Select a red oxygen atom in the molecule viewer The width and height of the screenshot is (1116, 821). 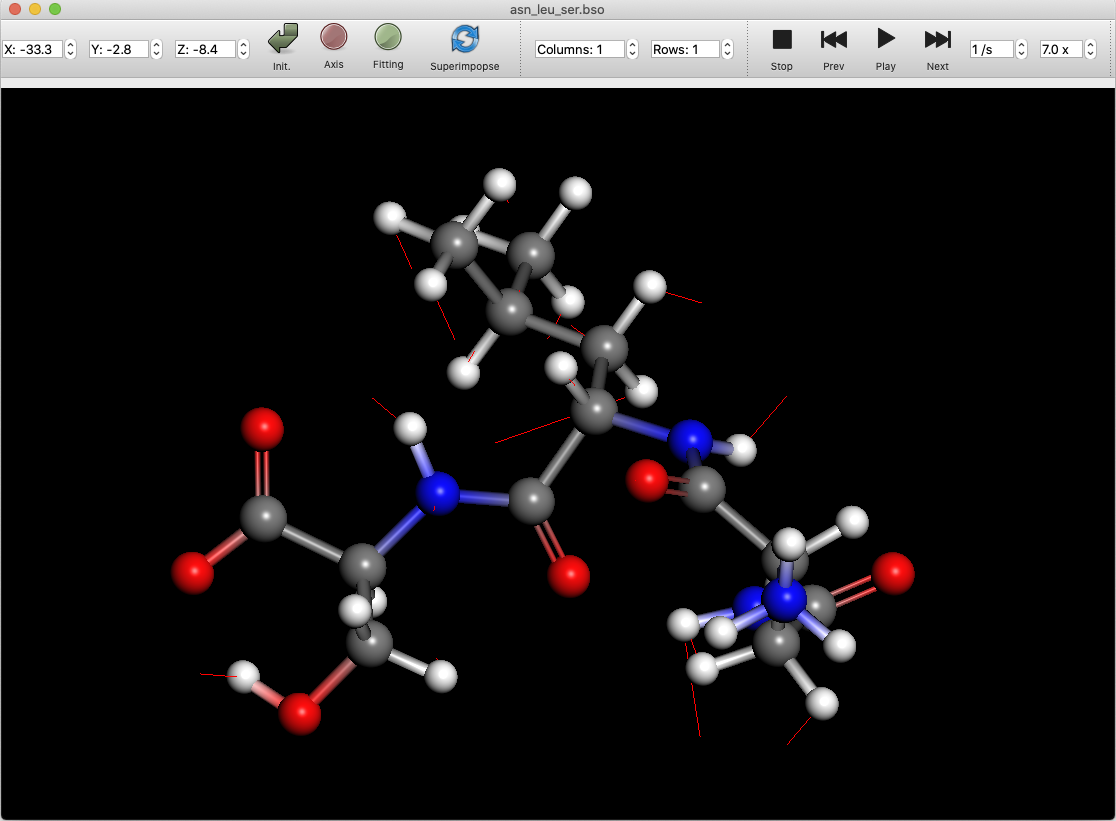tap(262, 430)
